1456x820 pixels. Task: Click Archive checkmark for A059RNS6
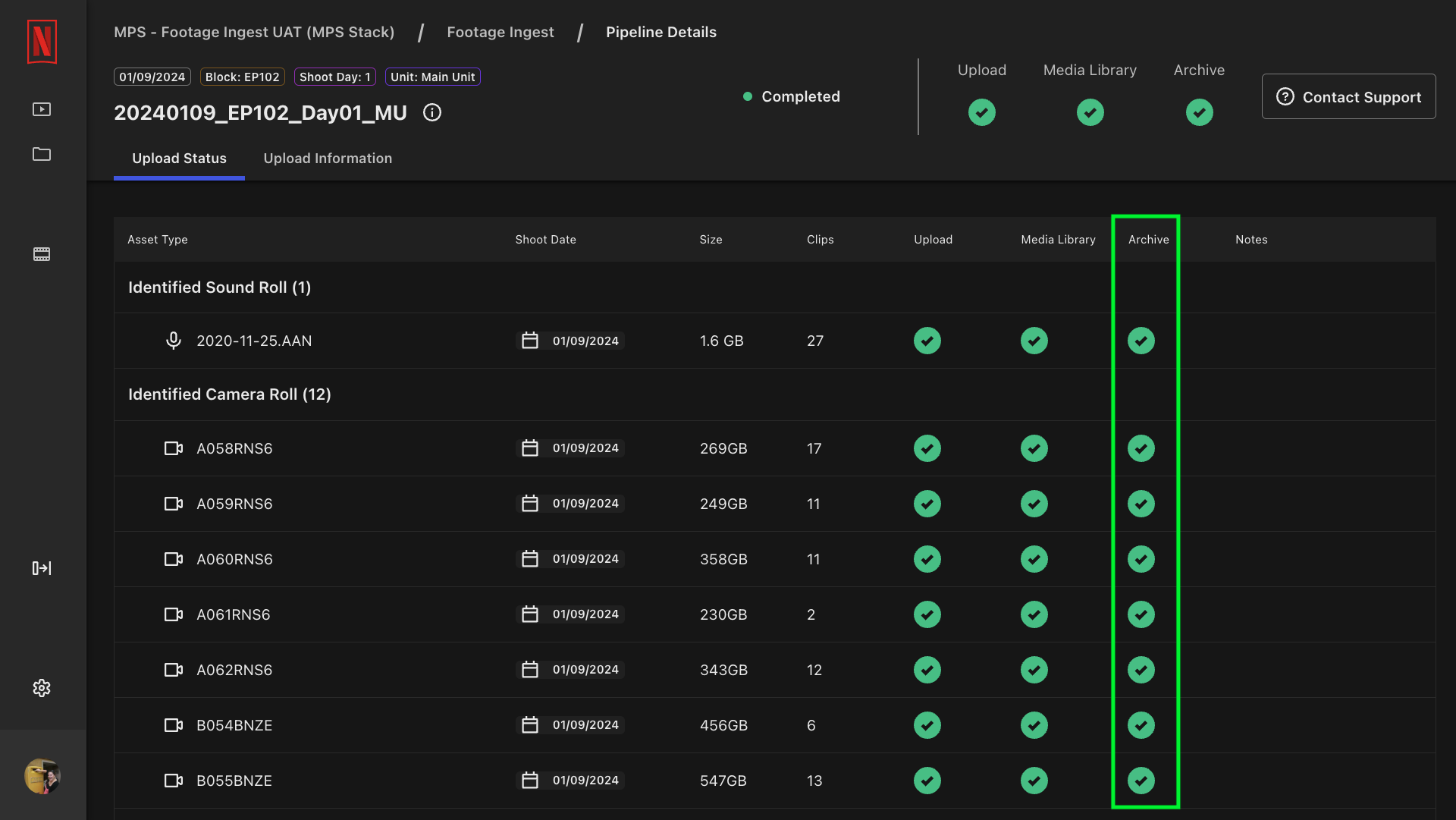tap(1141, 504)
